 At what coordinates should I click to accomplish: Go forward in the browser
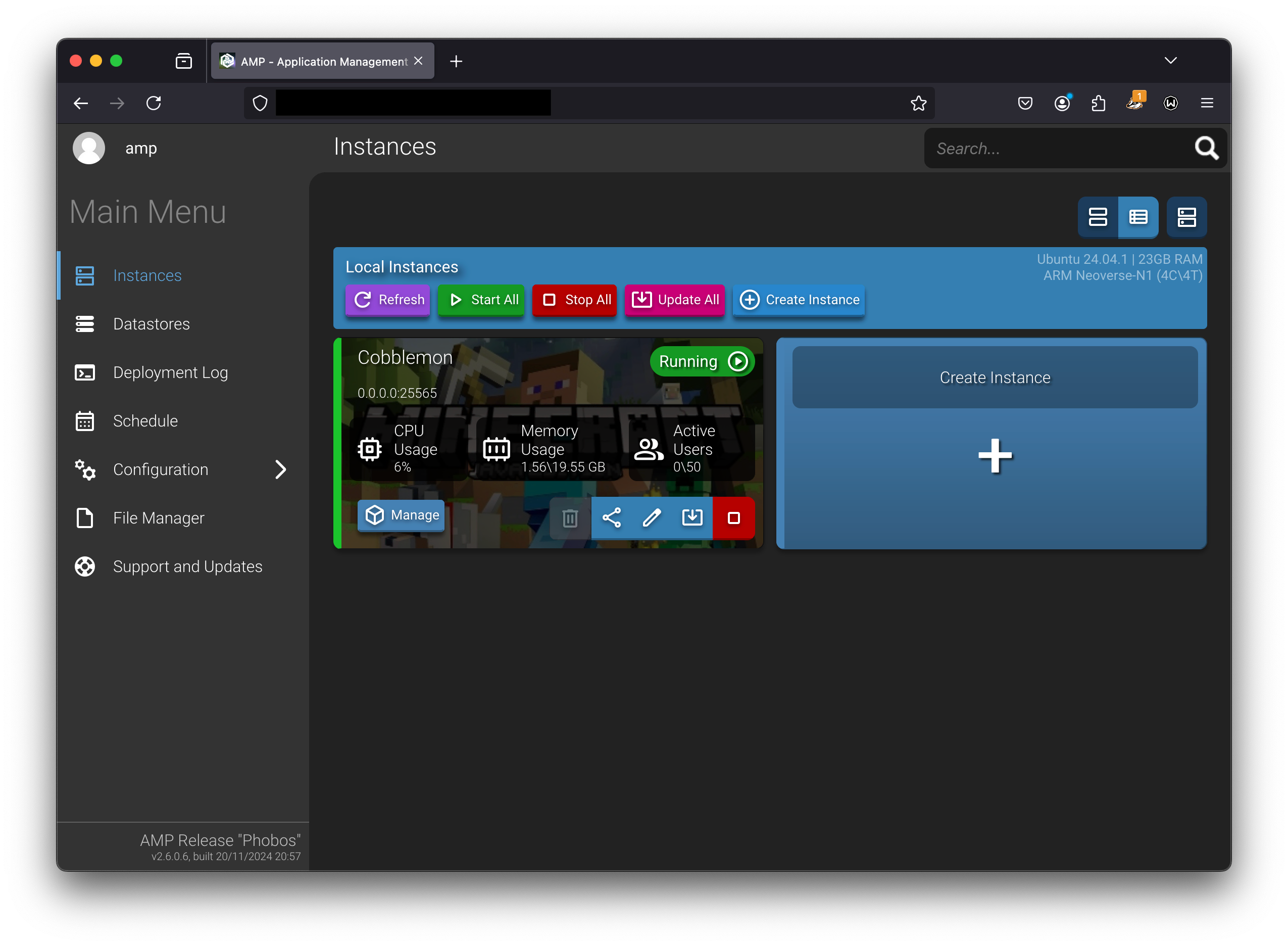[117, 103]
